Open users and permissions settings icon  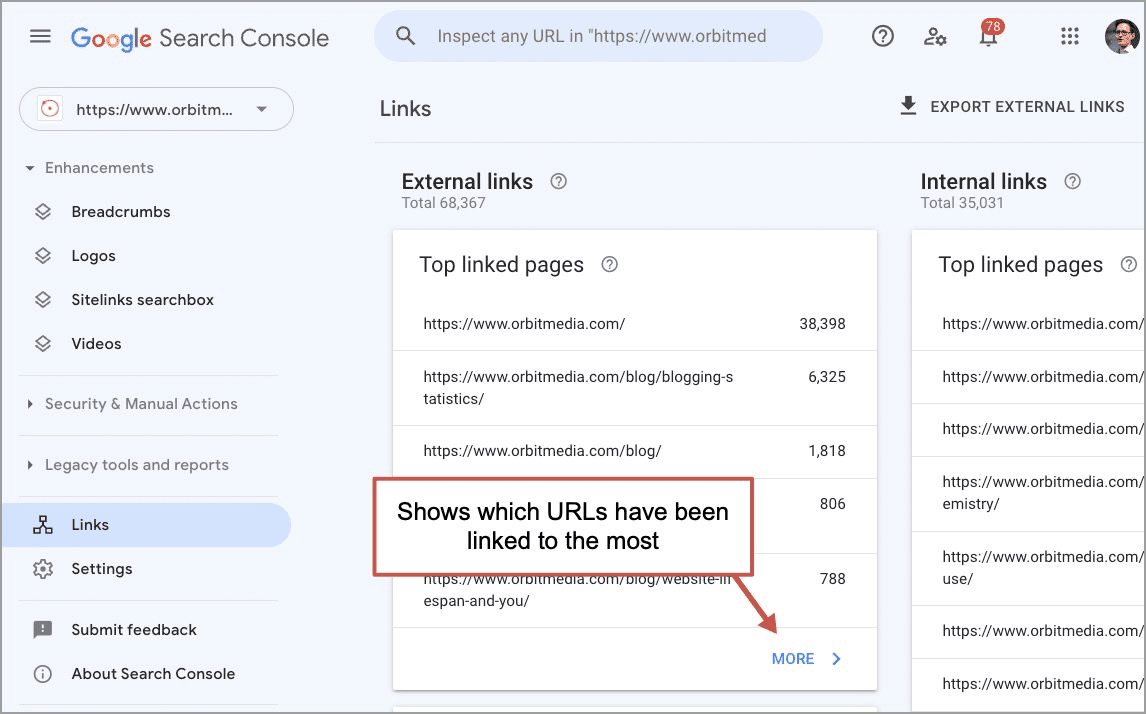(x=935, y=36)
